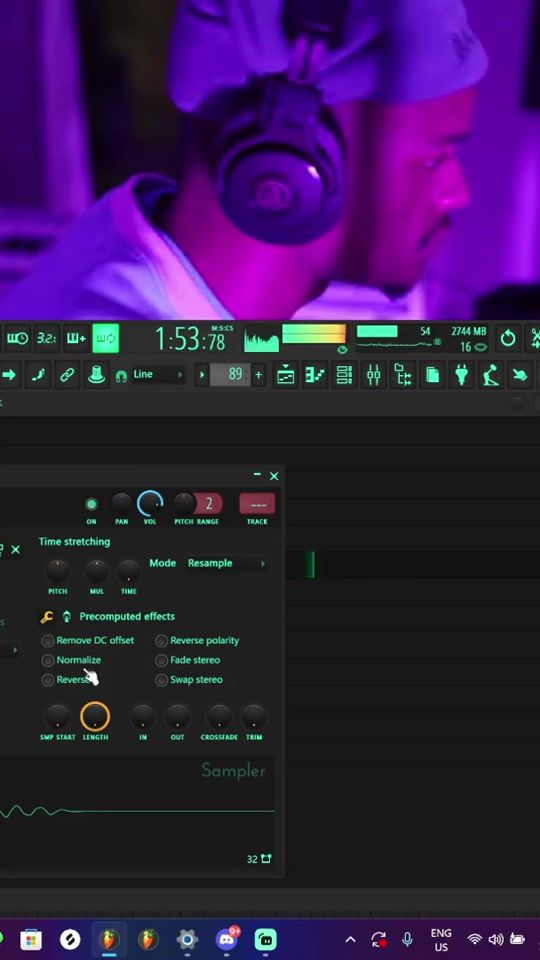
Task: Toggle the magnet snap icon
Action: pos(121,376)
